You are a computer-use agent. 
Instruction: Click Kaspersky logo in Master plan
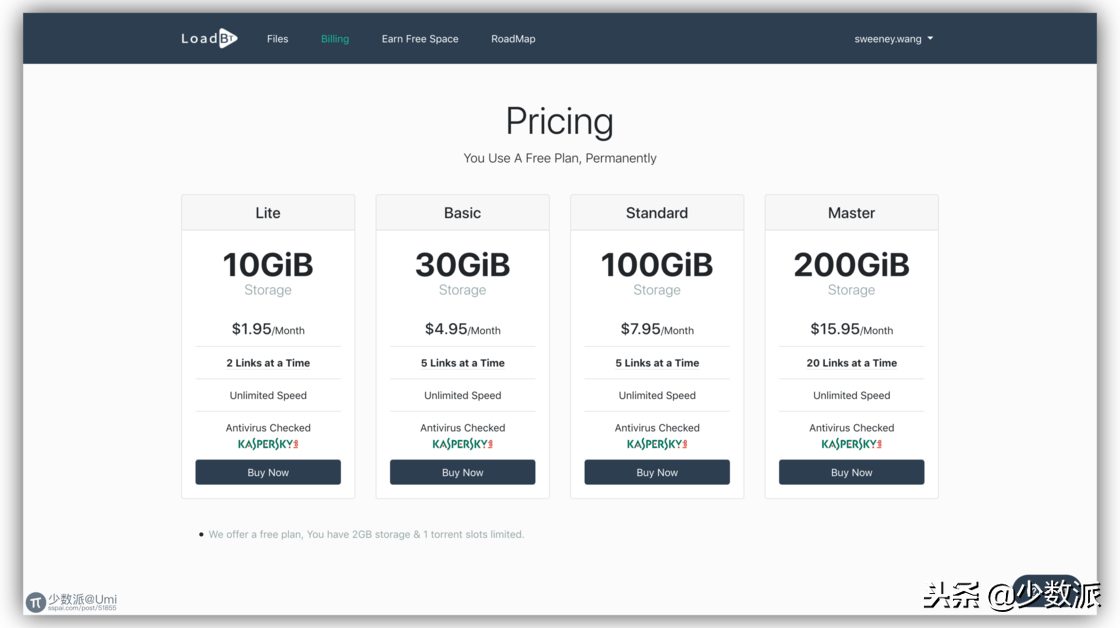coord(851,444)
